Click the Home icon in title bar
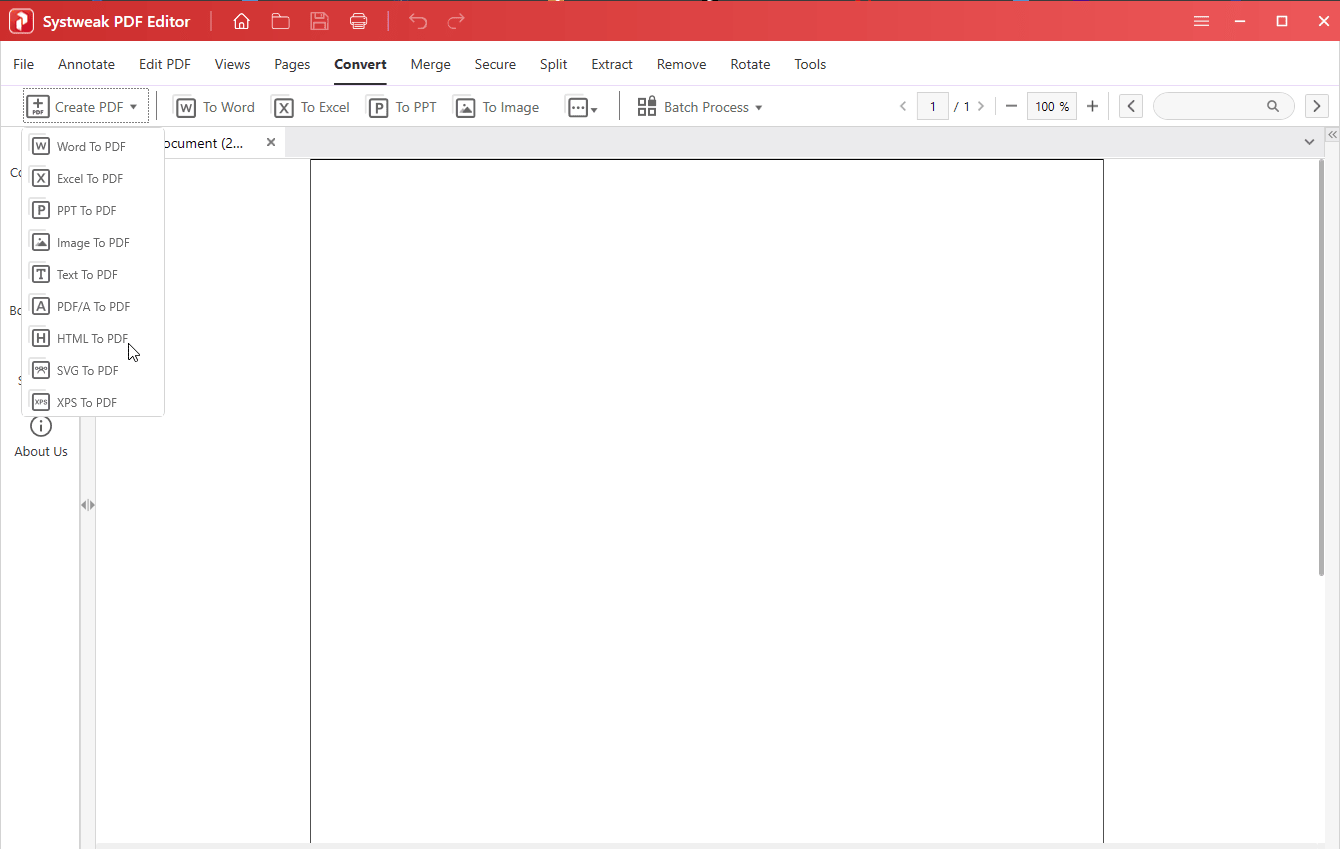Viewport: 1340px width, 849px height. click(241, 21)
